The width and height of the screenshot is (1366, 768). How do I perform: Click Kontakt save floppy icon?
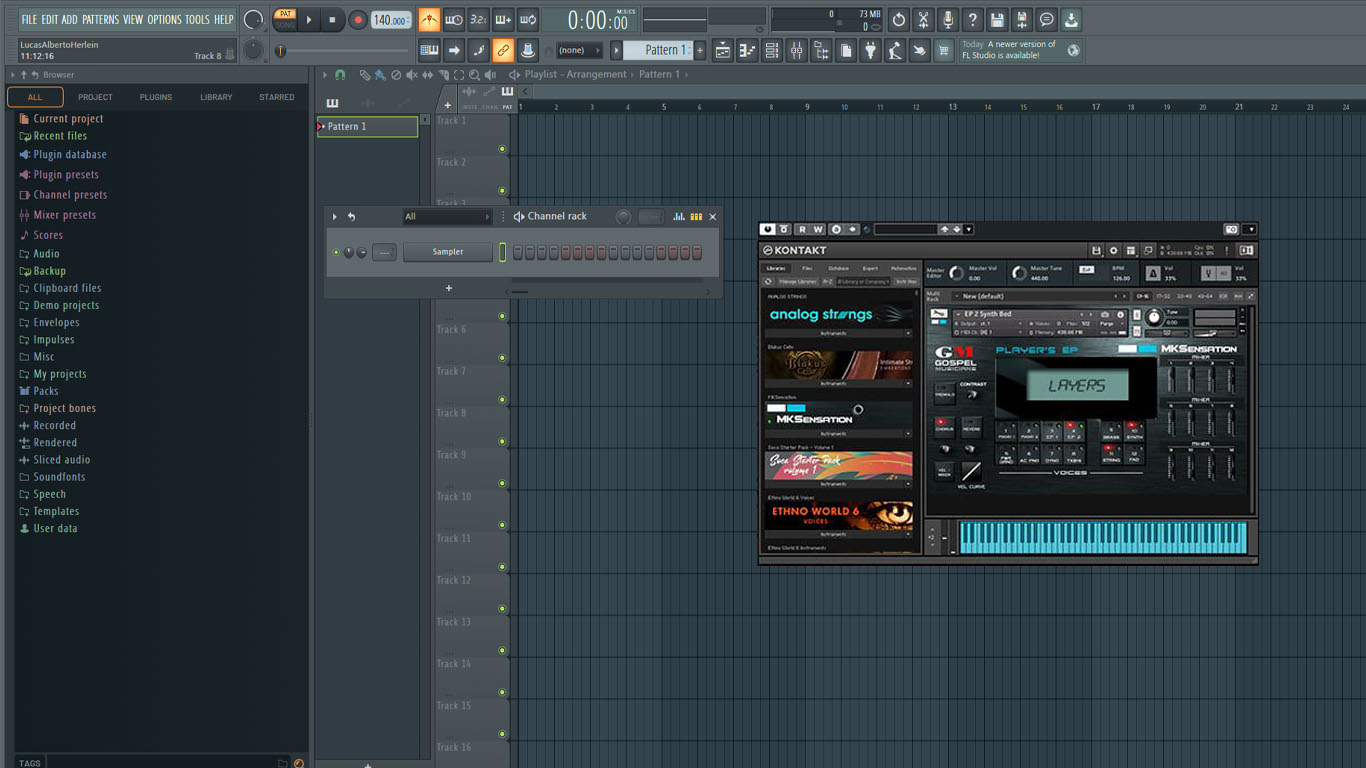(1096, 250)
